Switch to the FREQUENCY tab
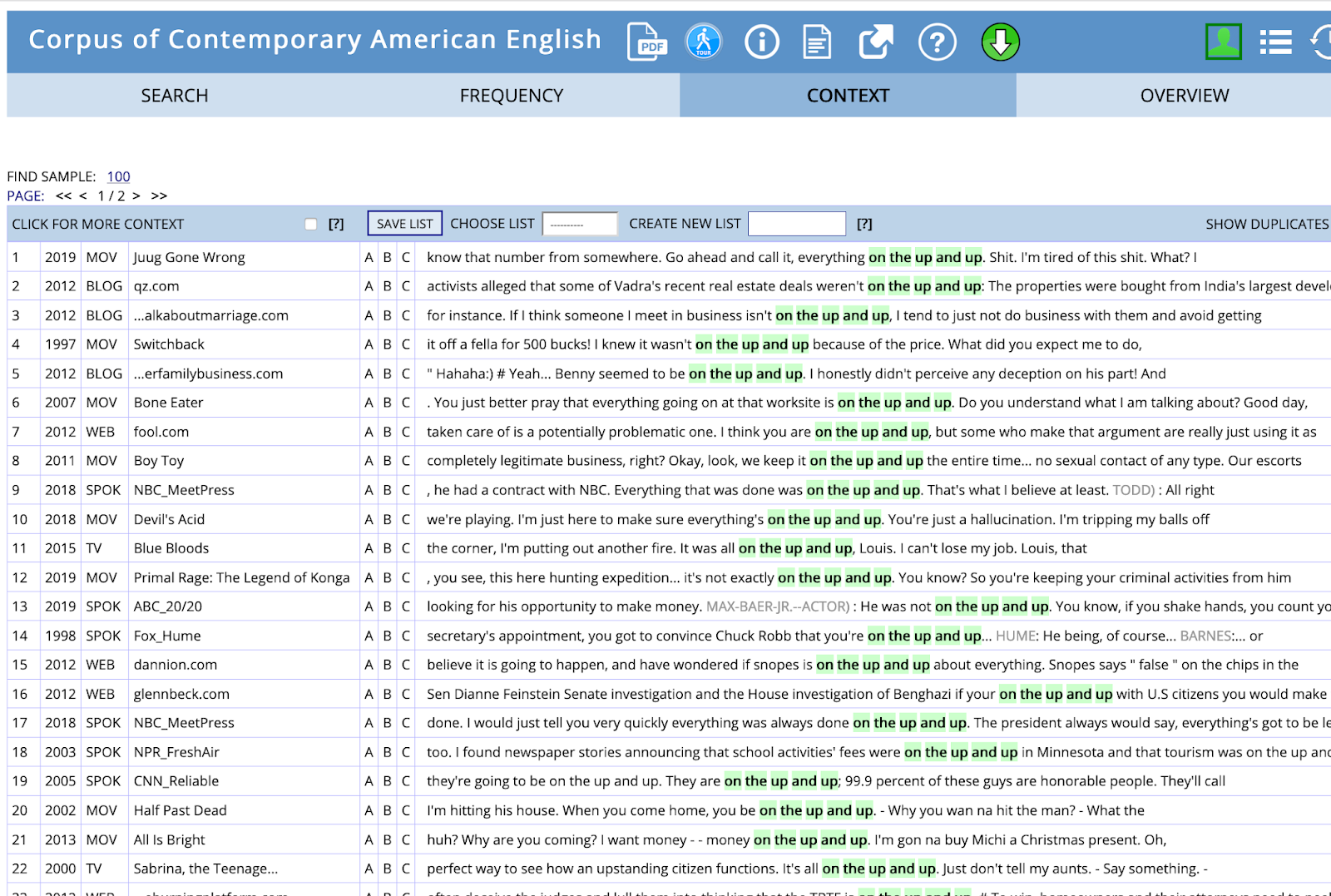Viewport: 1331px width, 896px height. (512, 96)
